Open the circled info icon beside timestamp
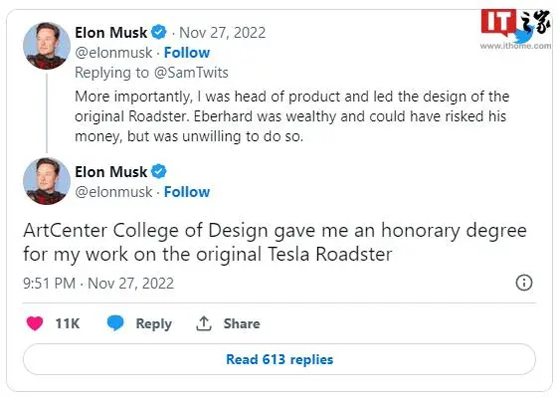 click(524, 283)
